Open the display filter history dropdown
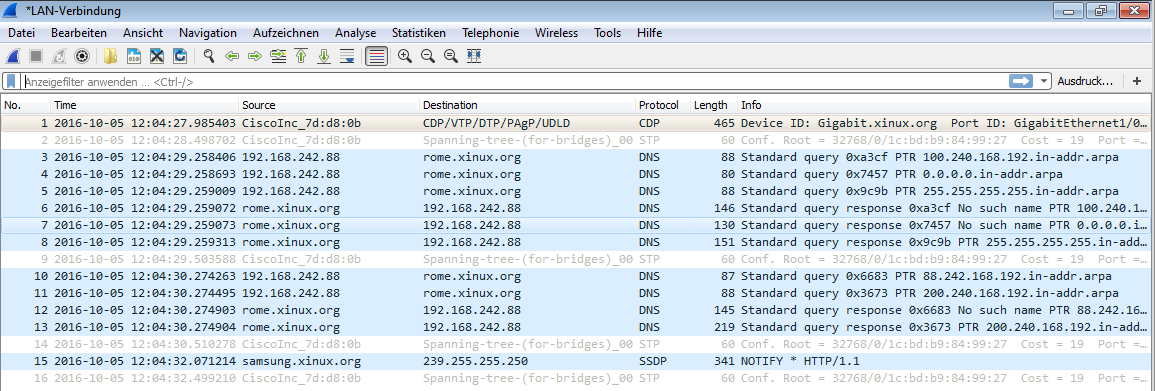The height and width of the screenshot is (391, 1155). (1044, 82)
